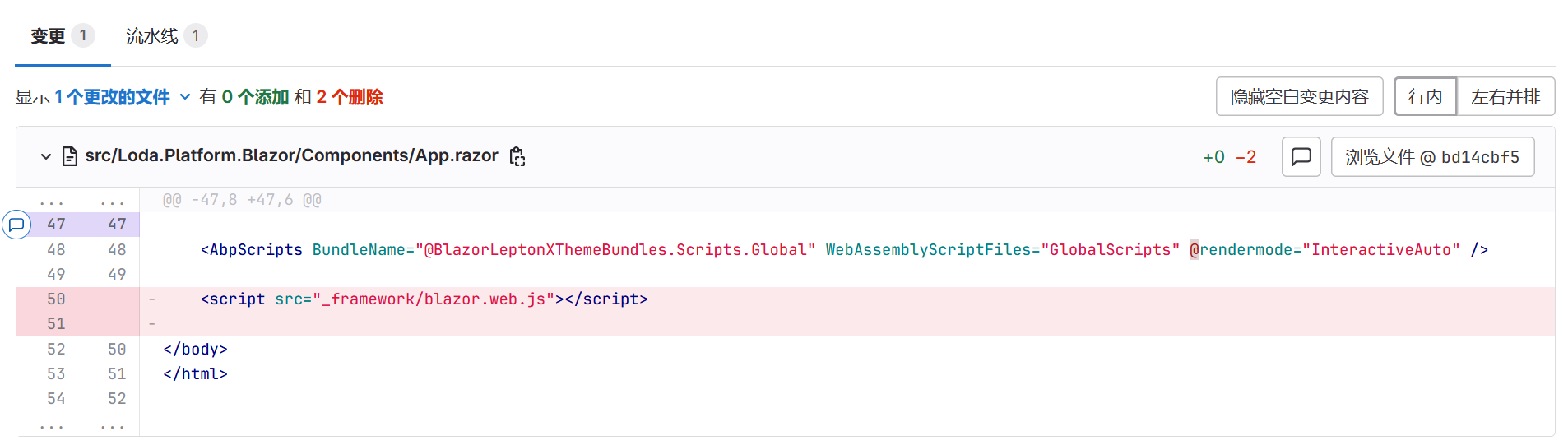Click the hunk header @@ -47,8 +47,6 @@
The width and height of the screenshot is (1568, 445).
242,200
